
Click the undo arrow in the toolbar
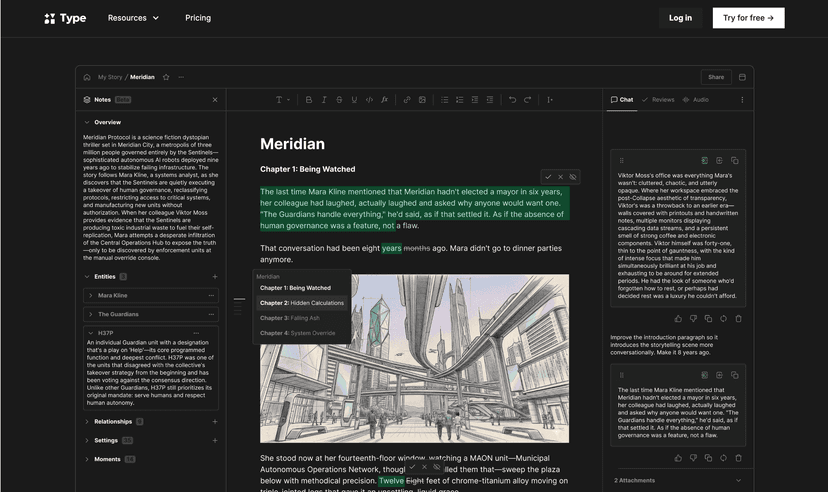[x=513, y=100]
